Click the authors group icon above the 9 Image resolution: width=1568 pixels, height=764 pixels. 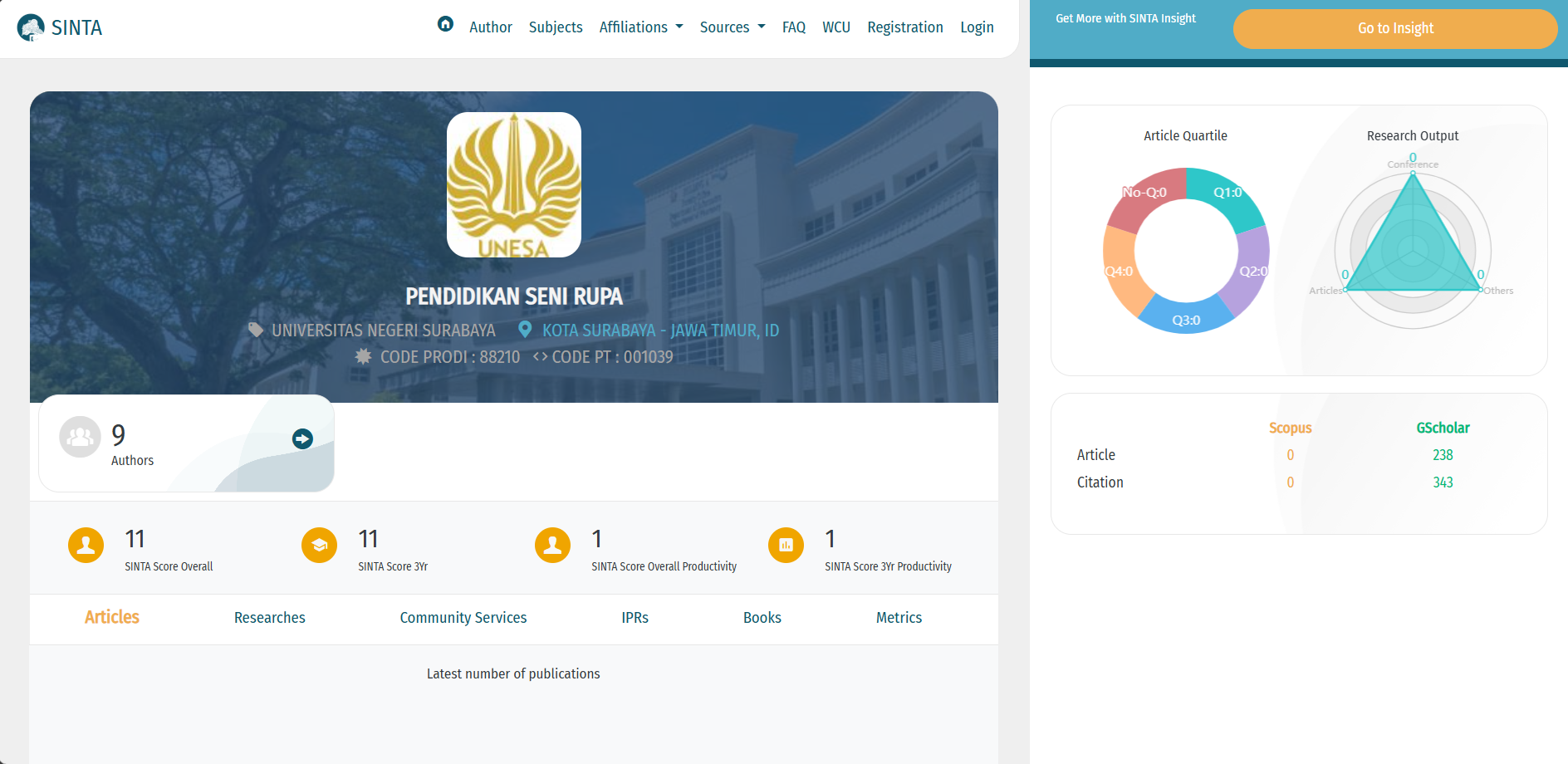[79, 436]
